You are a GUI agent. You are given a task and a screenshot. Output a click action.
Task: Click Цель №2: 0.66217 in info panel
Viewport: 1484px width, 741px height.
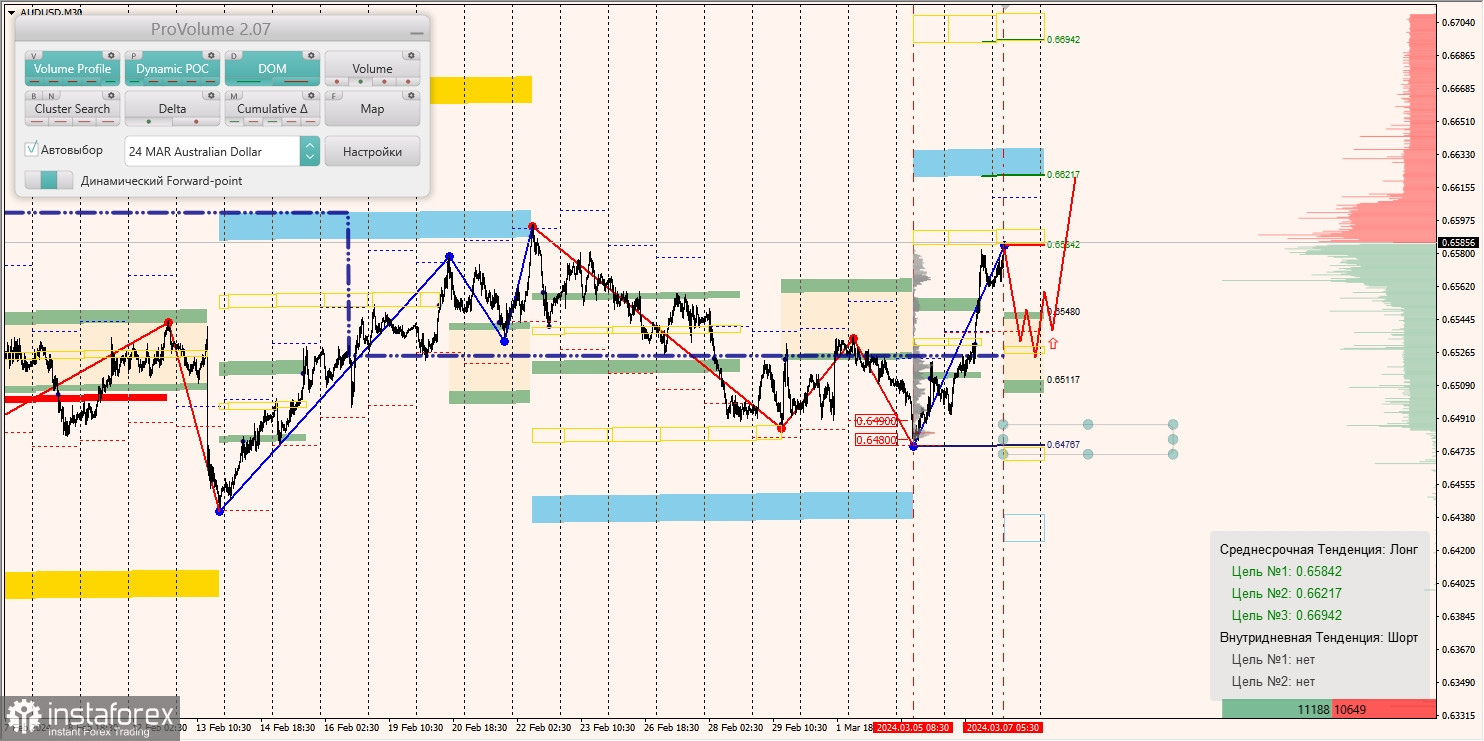[x=1287, y=594]
